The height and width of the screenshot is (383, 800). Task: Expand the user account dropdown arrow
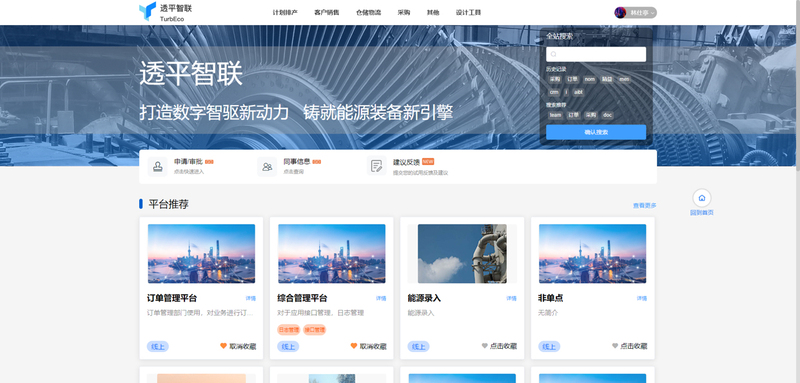(653, 13)
